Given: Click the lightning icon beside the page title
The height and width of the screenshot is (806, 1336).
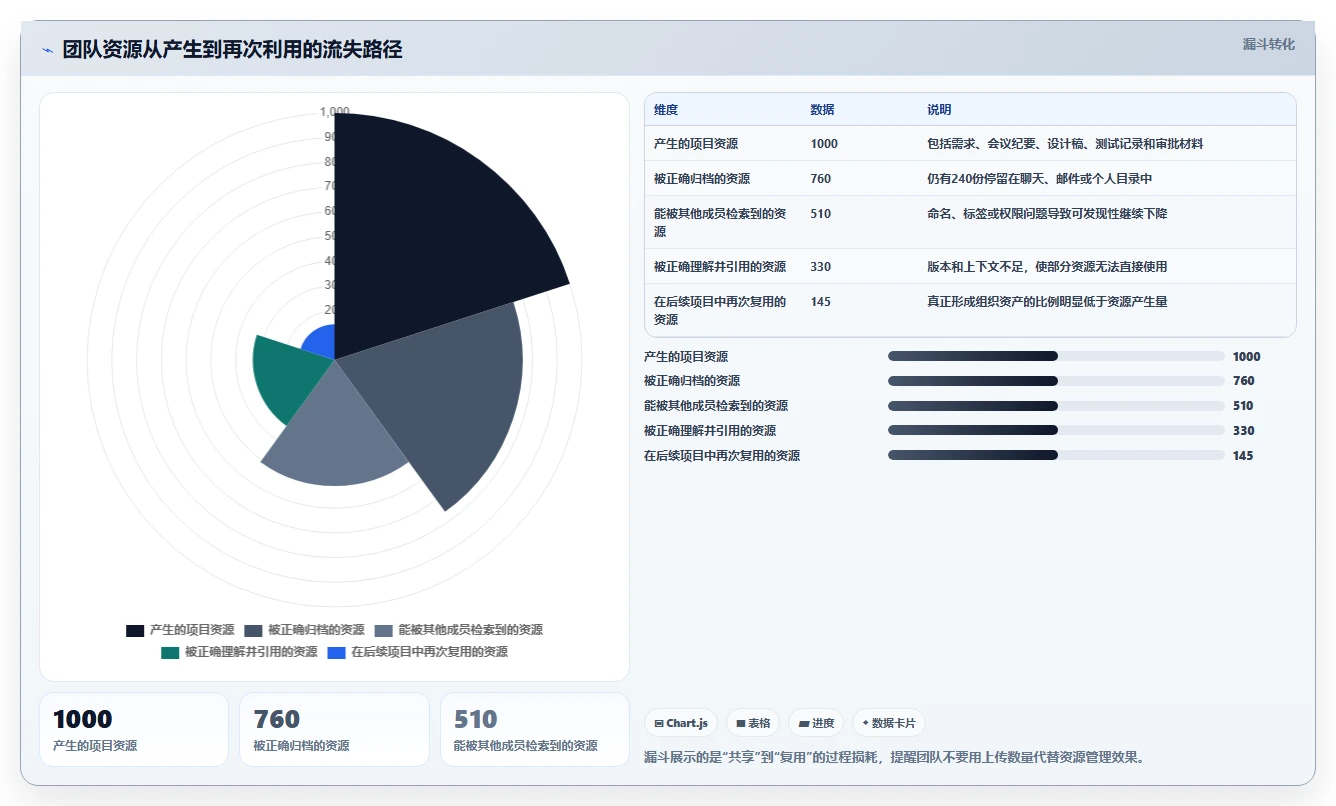Looking at the screenshot, I should click(47, 50).
